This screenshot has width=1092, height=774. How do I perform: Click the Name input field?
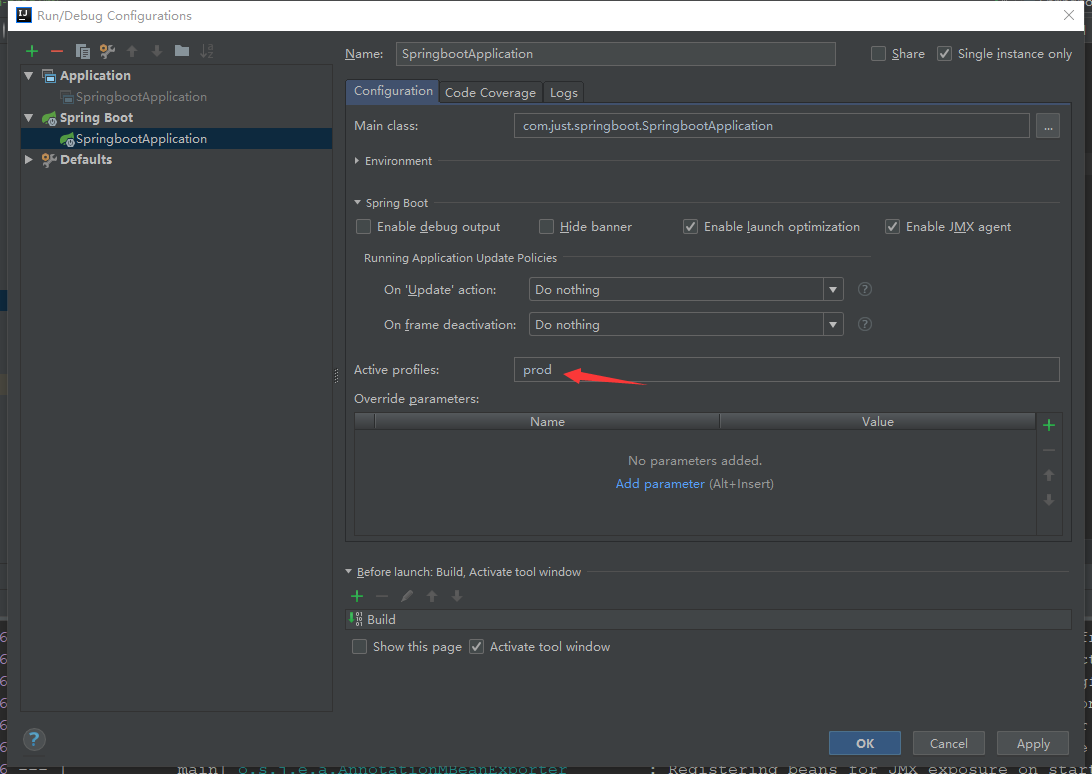(x=616, y=54)
